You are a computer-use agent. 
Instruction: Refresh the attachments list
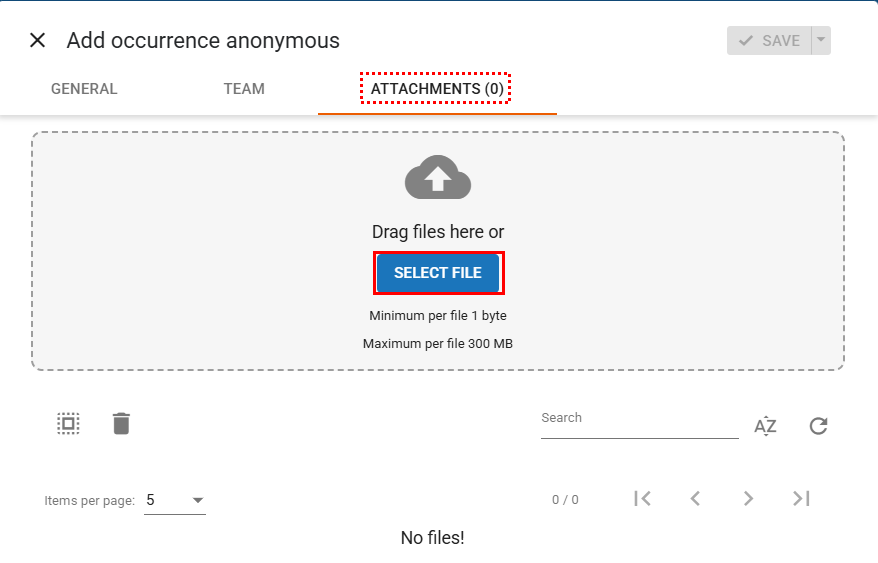click(x=818, y=426)
